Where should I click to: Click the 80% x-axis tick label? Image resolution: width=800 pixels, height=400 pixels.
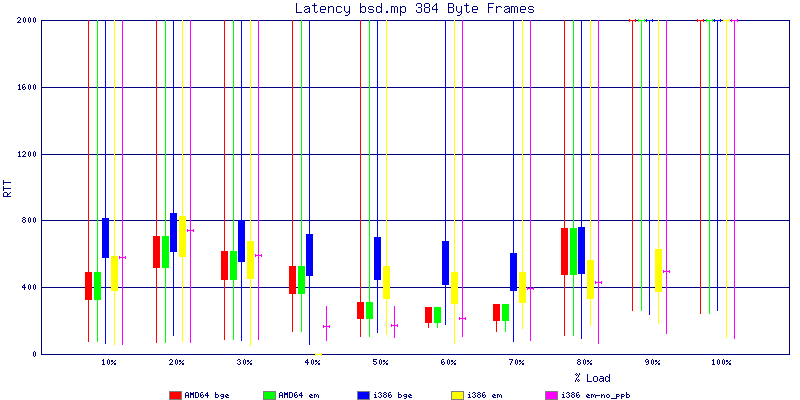(x=585, y=362)
